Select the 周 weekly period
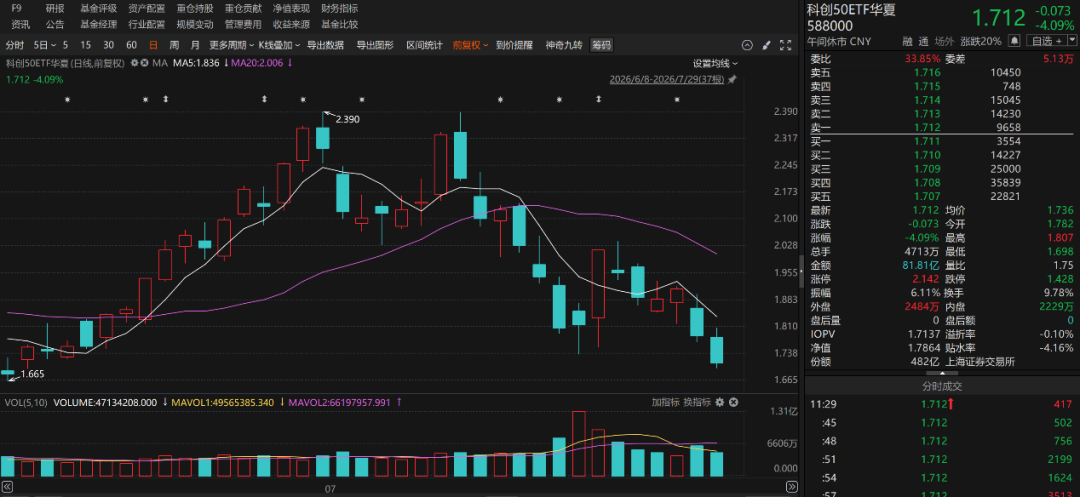 174,45
